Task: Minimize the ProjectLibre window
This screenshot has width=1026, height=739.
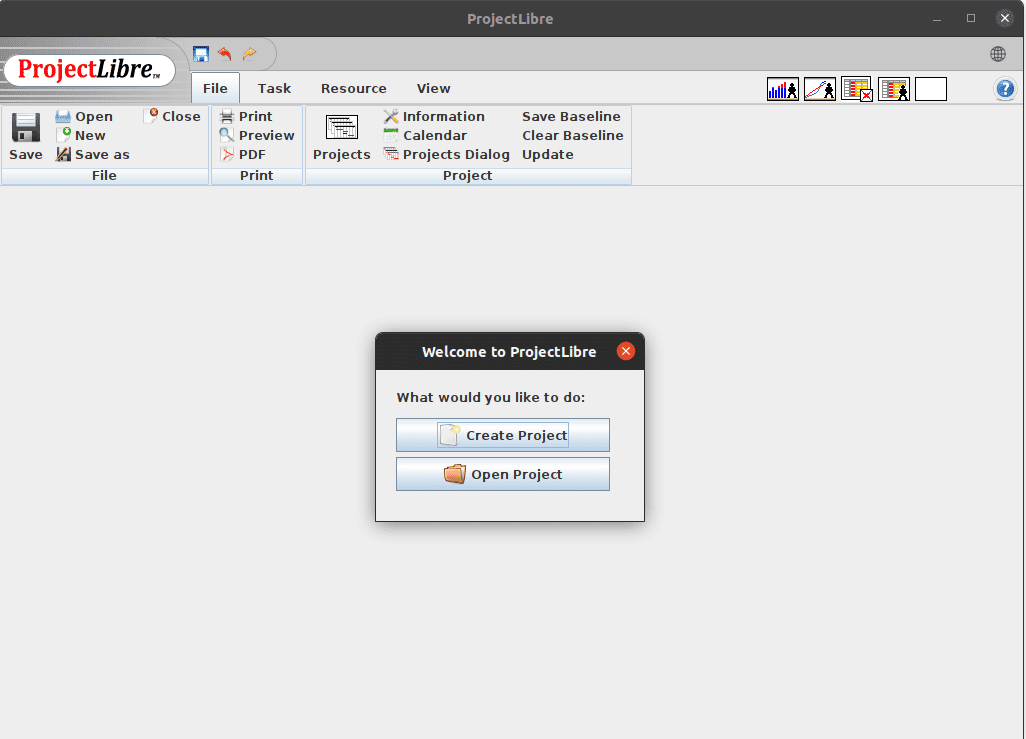Action: (x=937, y=18)
